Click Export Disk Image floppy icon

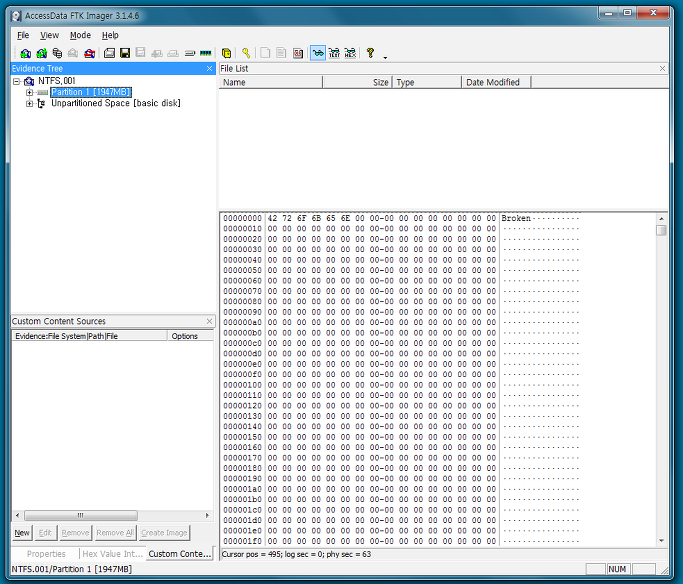[125, 53]
